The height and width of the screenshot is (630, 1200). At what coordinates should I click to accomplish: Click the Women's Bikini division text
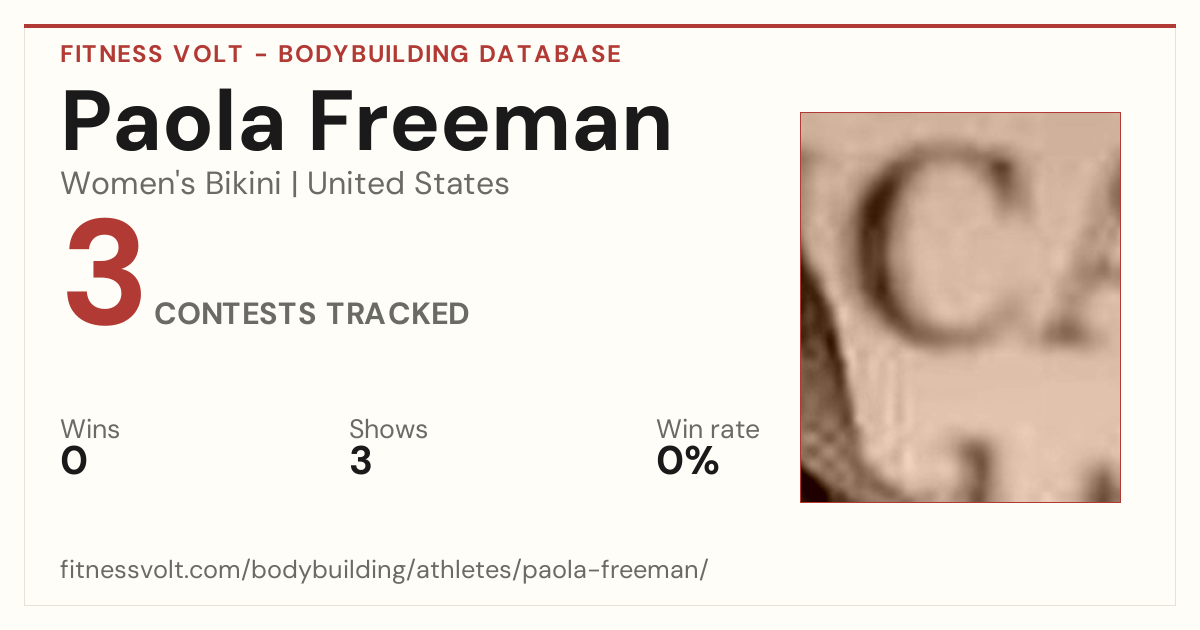coord(171,184)
